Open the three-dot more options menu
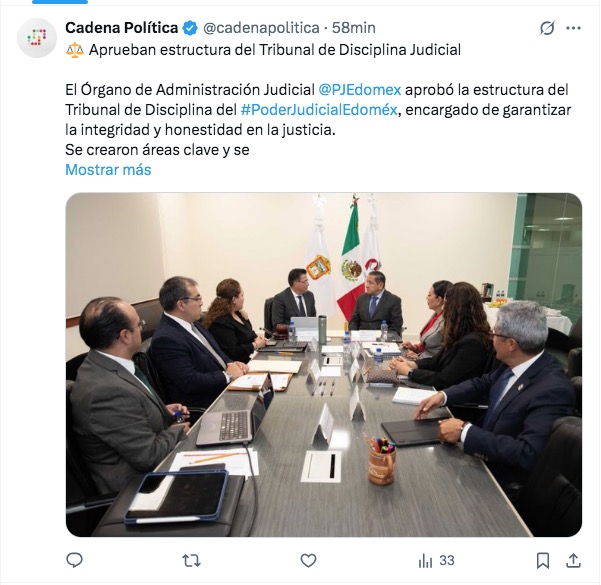The width and height of the screenshot is (601, 585). pos(574,28)
